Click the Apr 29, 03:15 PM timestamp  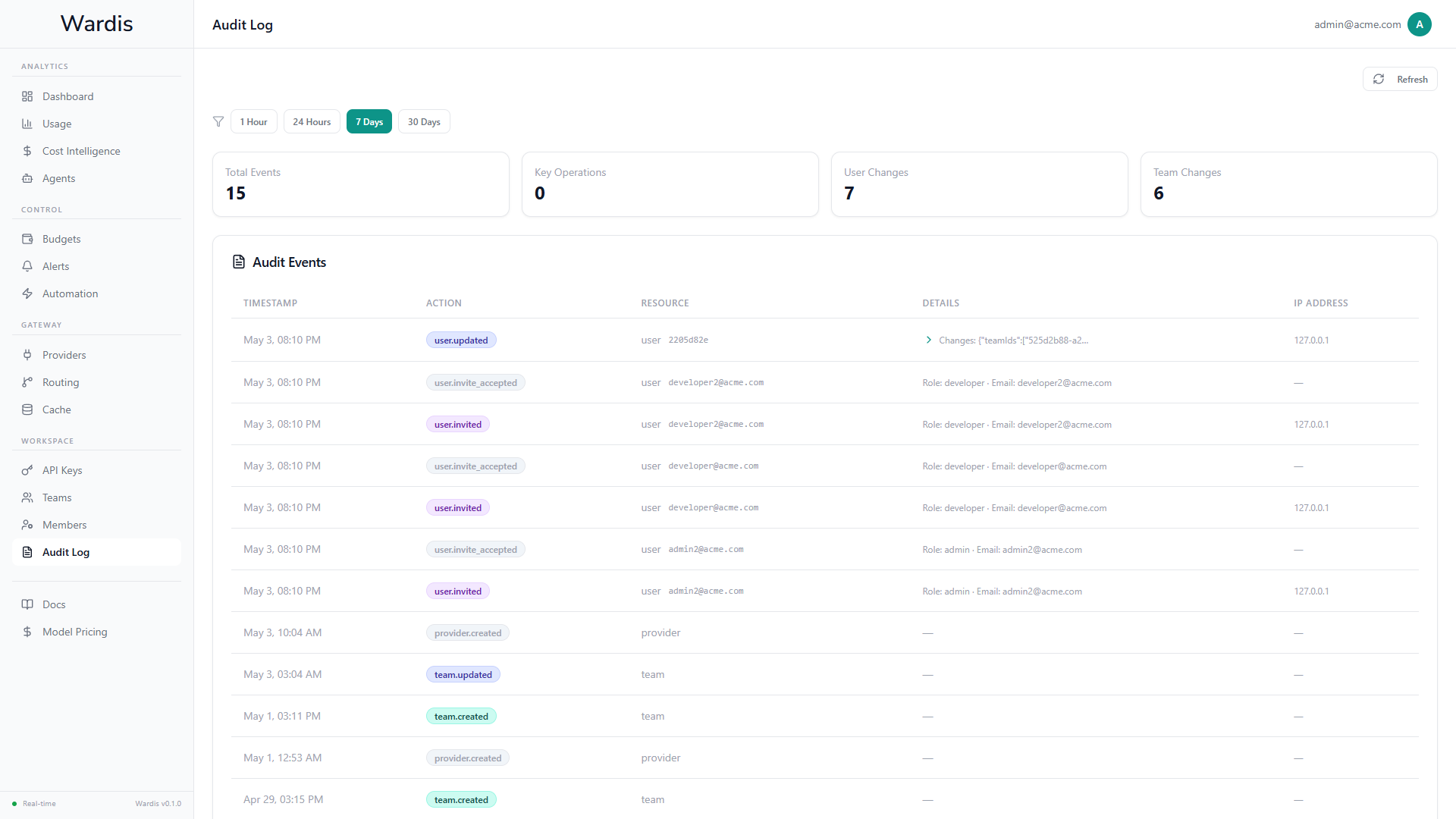[283, 799]
